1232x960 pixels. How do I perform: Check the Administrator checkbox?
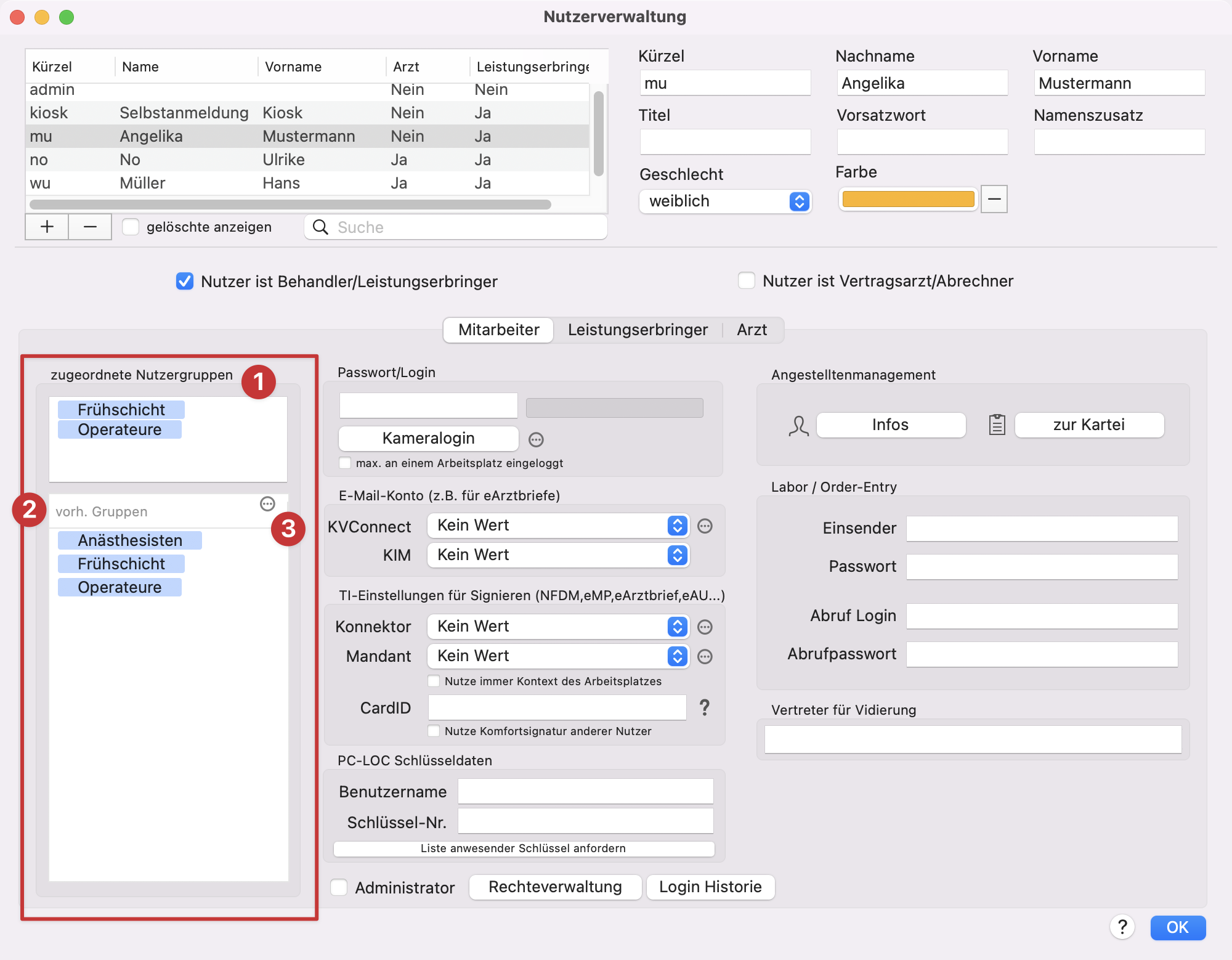coord(339,887)
